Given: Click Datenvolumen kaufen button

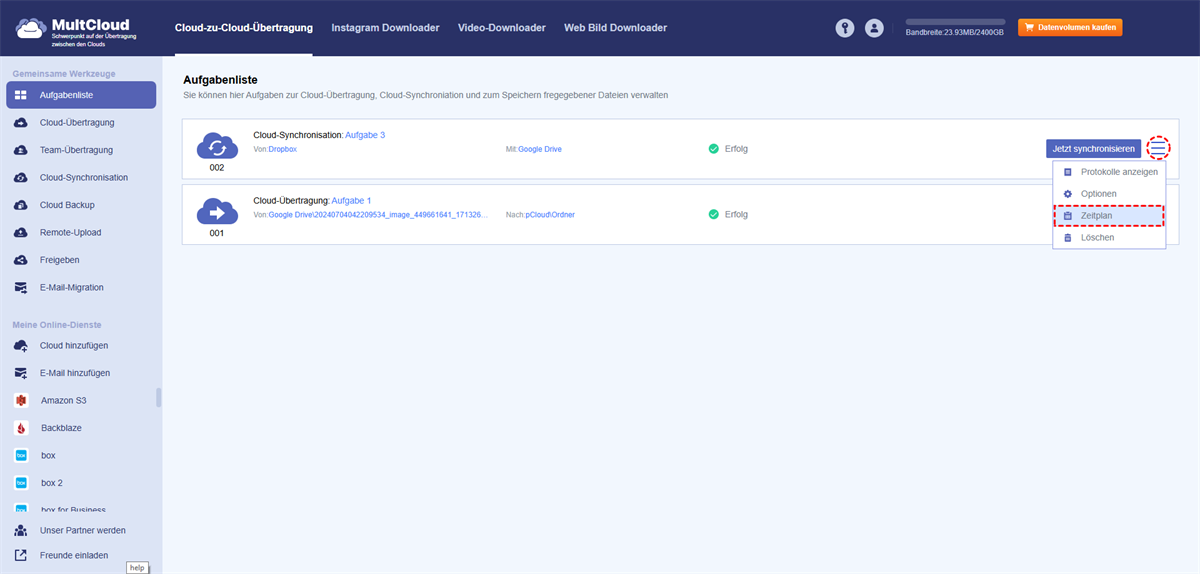Looking at the screenshot, I should click(x=1070, y=27).
